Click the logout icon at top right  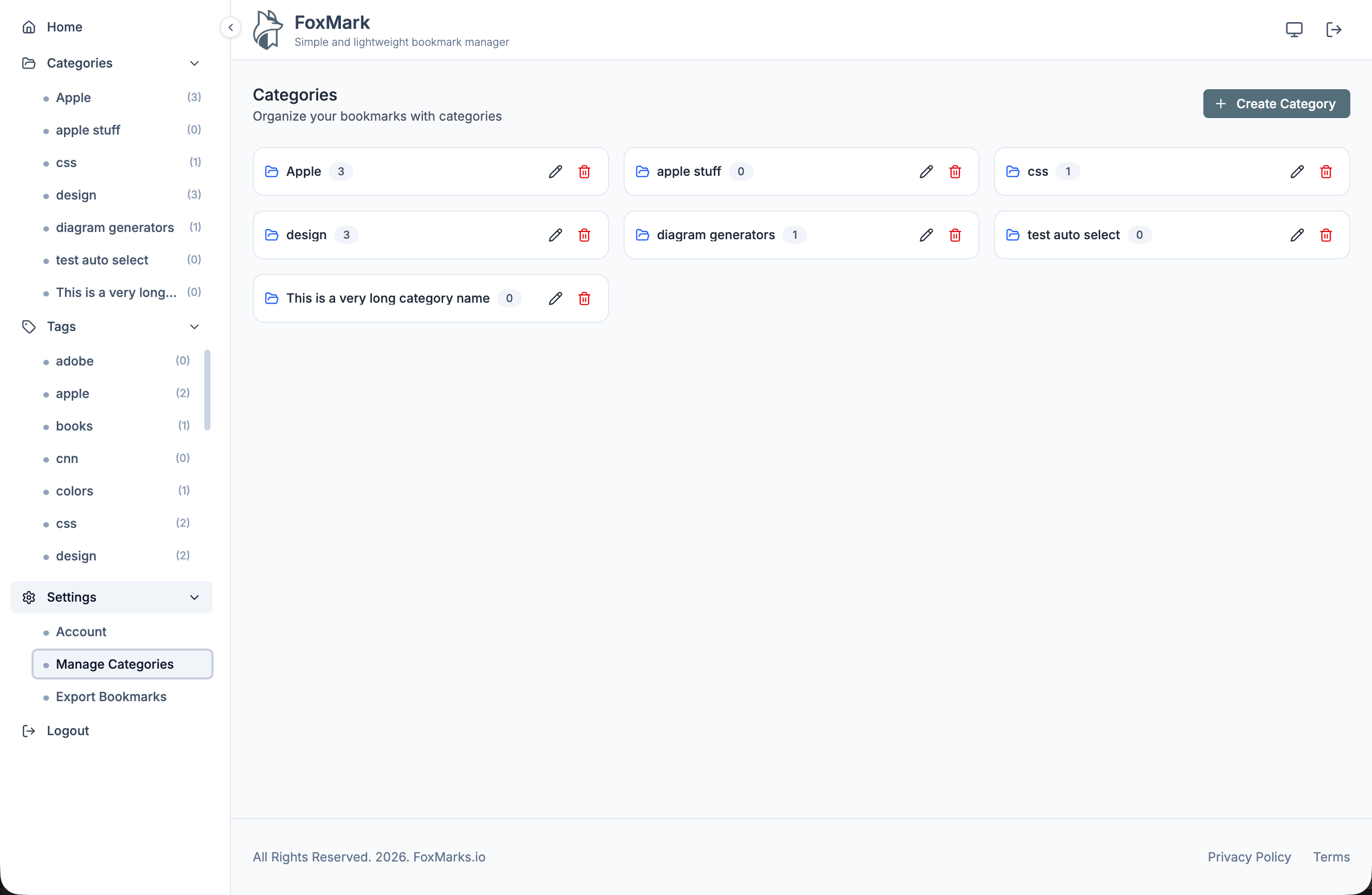click(x=1334, y=29)
